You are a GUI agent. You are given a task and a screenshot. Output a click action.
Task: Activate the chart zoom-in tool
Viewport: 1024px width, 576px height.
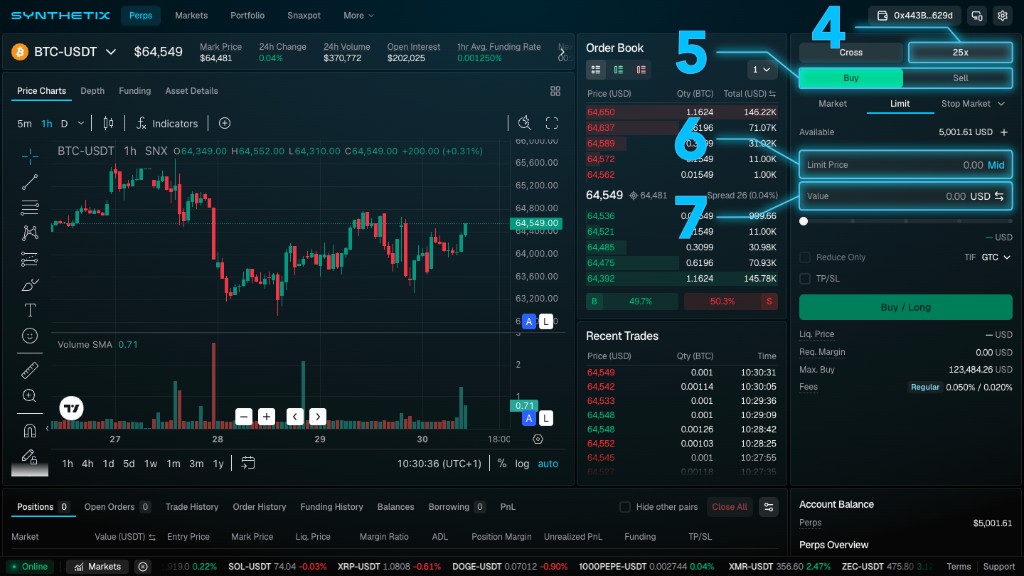pyautogui.click(x=29, y=396)
